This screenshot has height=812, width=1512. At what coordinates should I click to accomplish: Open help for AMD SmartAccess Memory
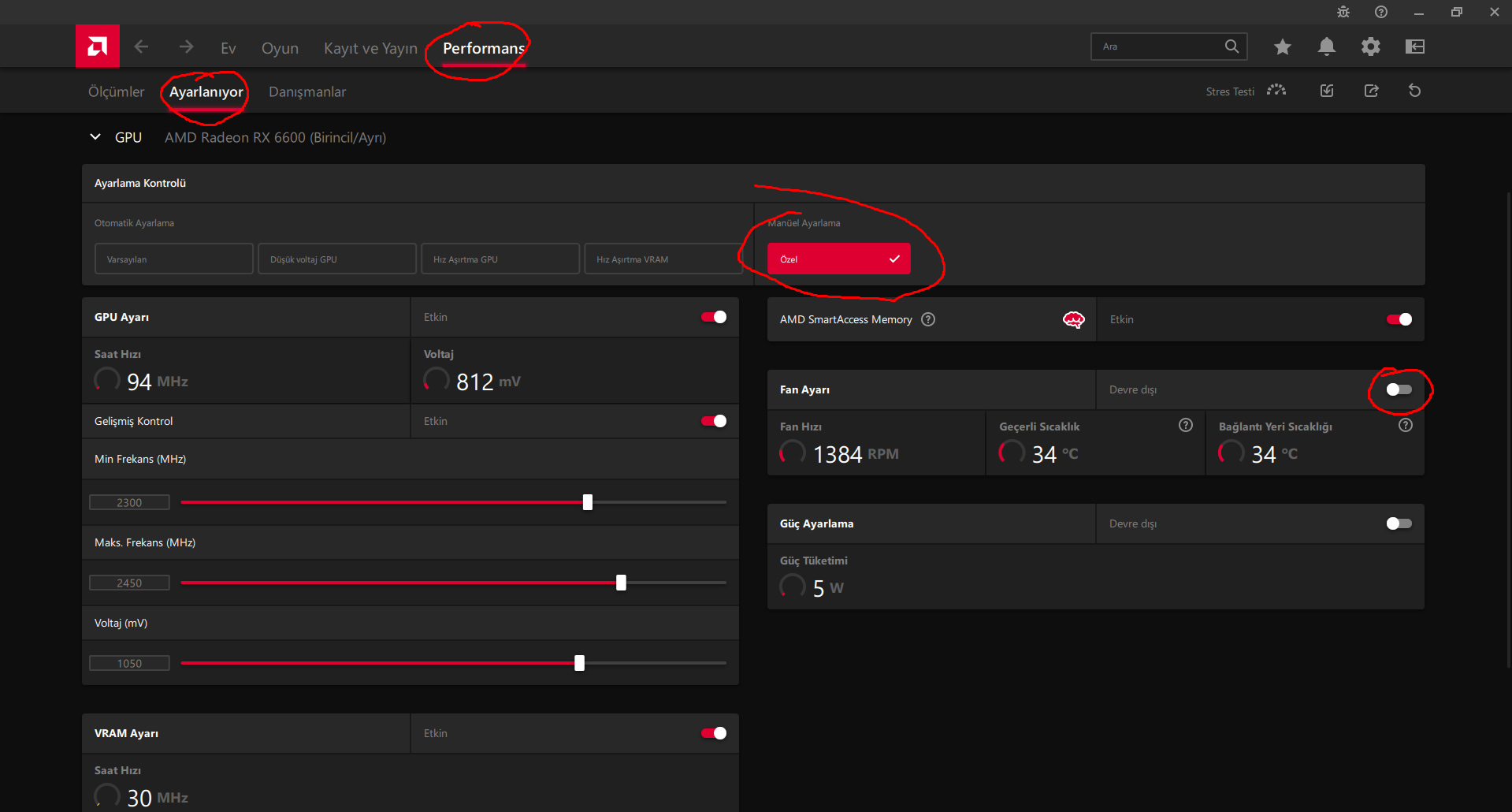(x=928, y=319)
